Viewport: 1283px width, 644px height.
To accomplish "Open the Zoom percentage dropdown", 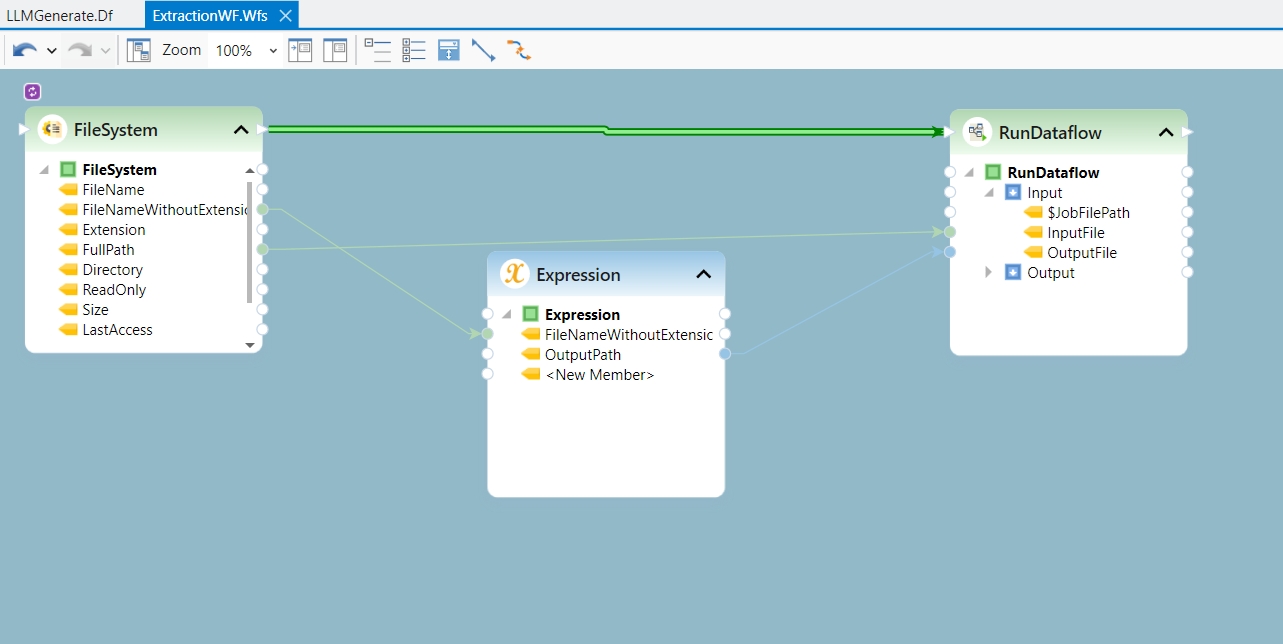I will pos(273,51).
